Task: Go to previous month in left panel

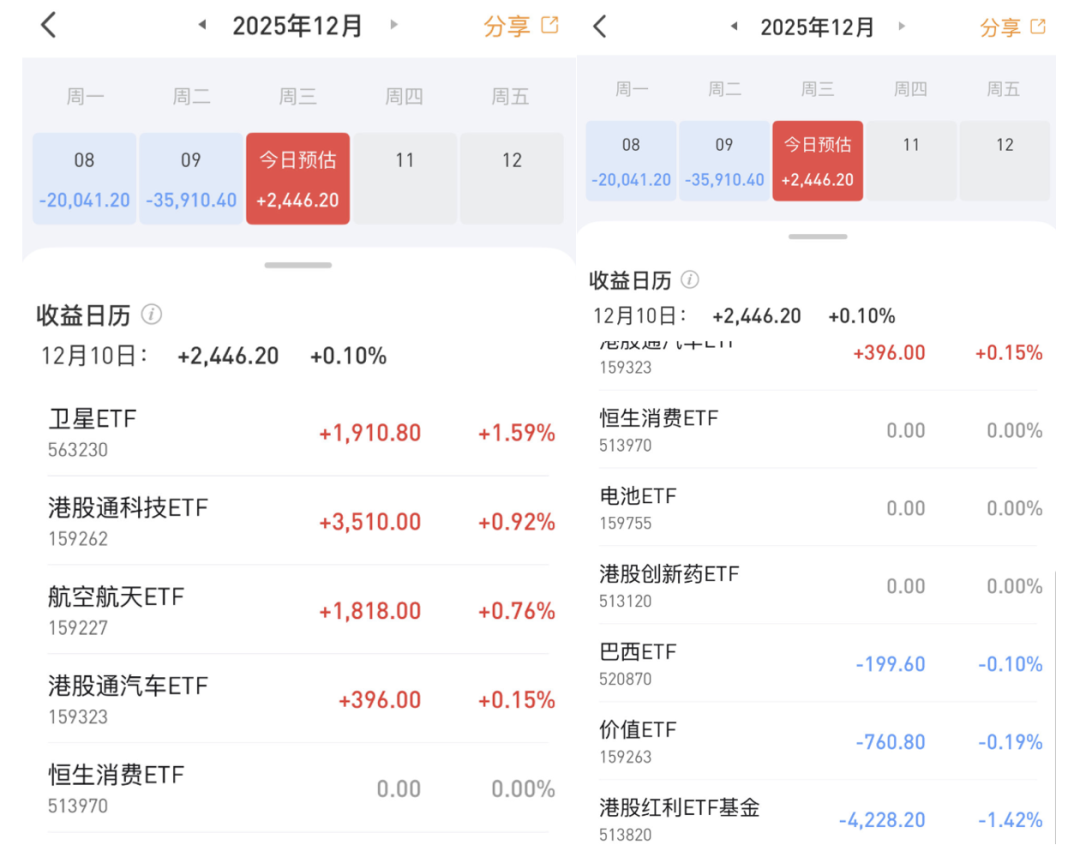Action: [x=202, y=25]
